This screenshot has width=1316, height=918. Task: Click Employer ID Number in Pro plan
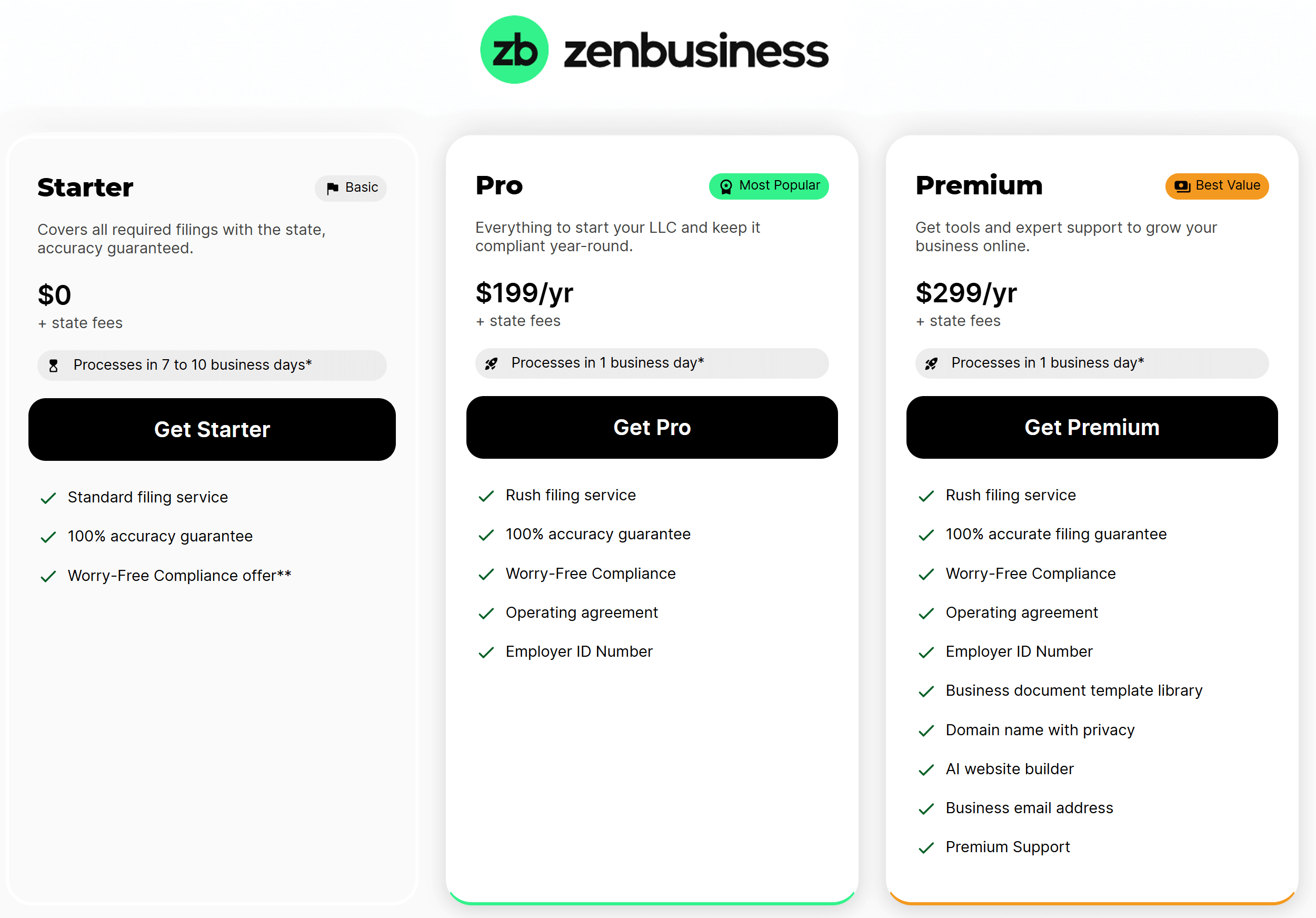click(579, 652)
